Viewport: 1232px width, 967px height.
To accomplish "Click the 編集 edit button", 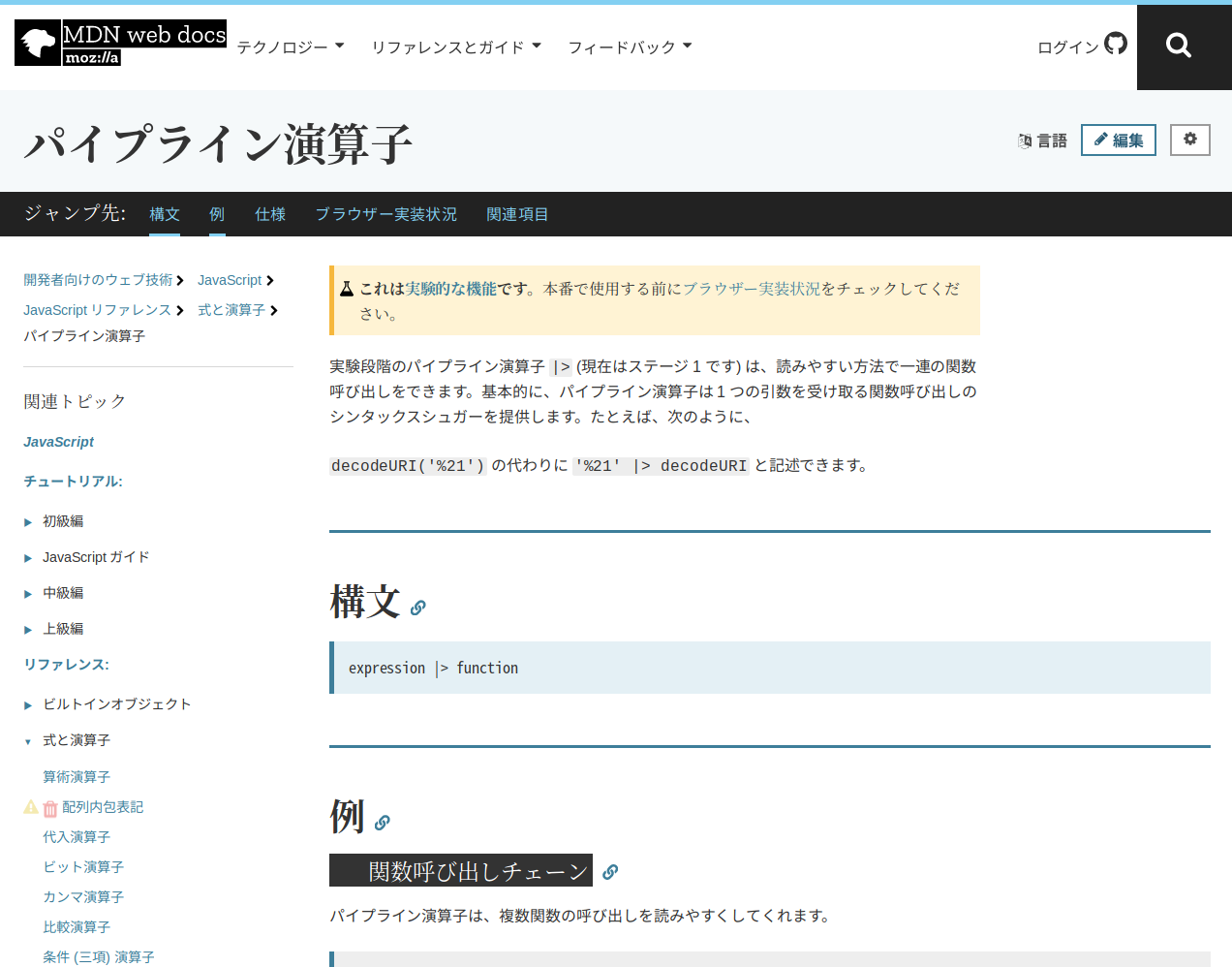I will (1118, 140).
